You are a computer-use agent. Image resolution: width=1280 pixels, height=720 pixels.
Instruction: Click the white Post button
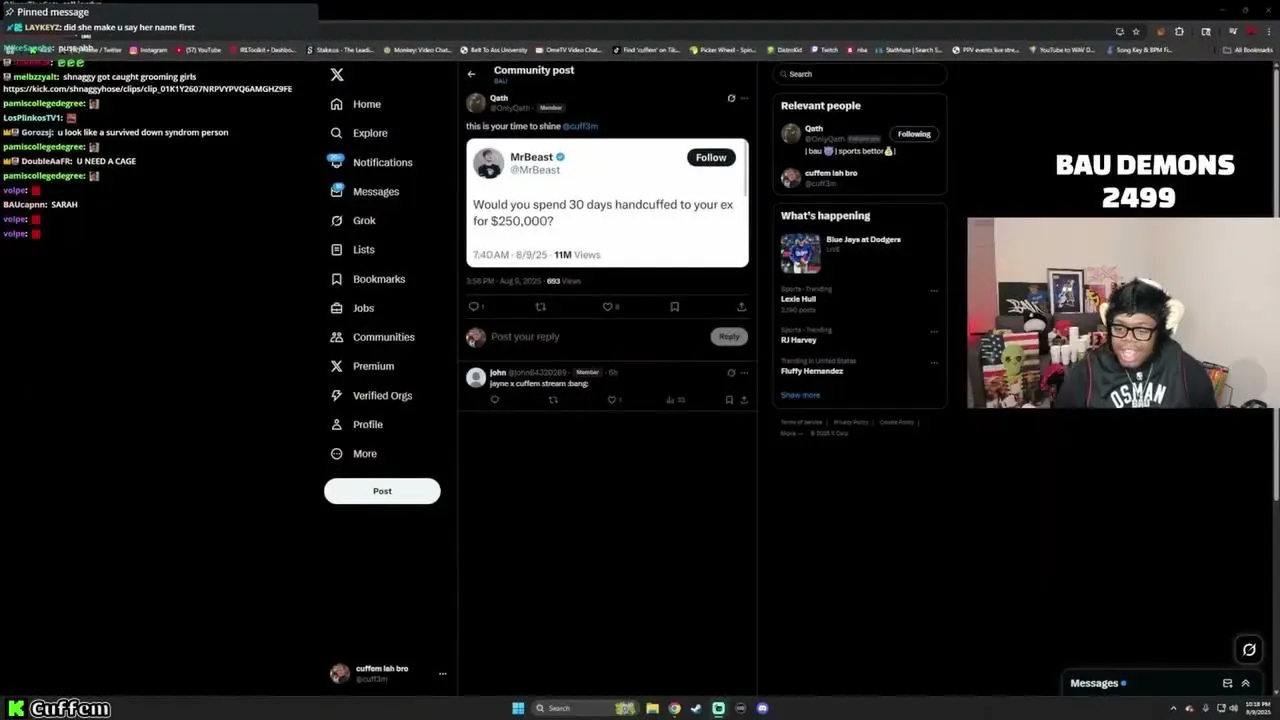coord(382,491)
